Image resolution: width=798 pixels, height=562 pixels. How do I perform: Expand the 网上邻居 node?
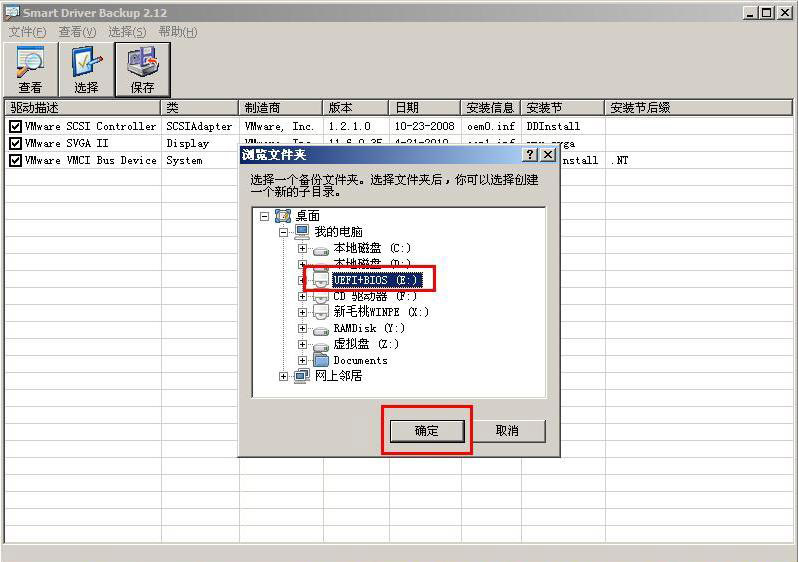[x=283, y=376]
